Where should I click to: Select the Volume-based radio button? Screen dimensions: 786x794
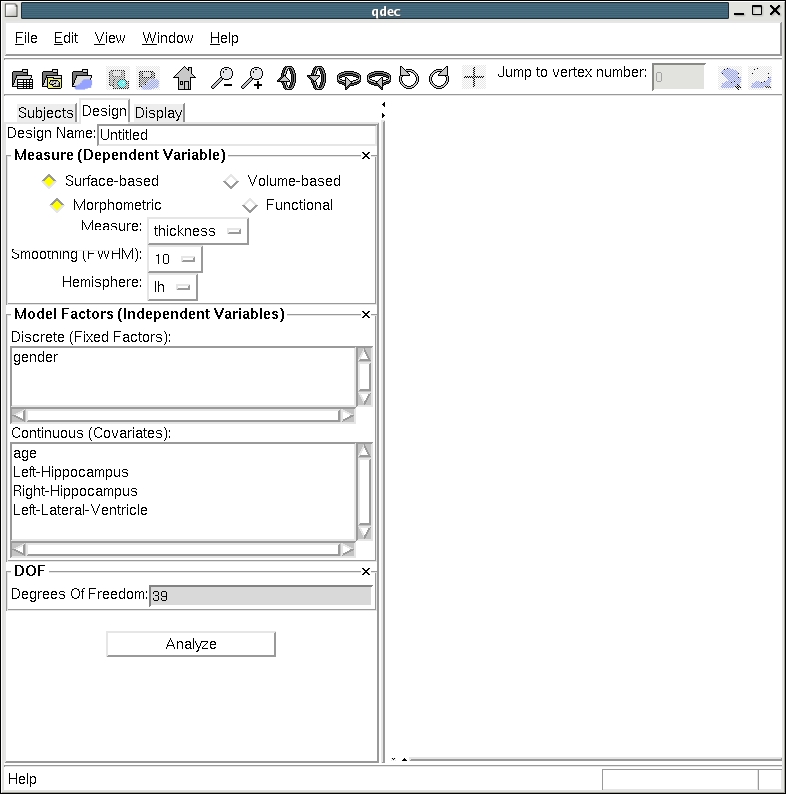pos(231,181)
